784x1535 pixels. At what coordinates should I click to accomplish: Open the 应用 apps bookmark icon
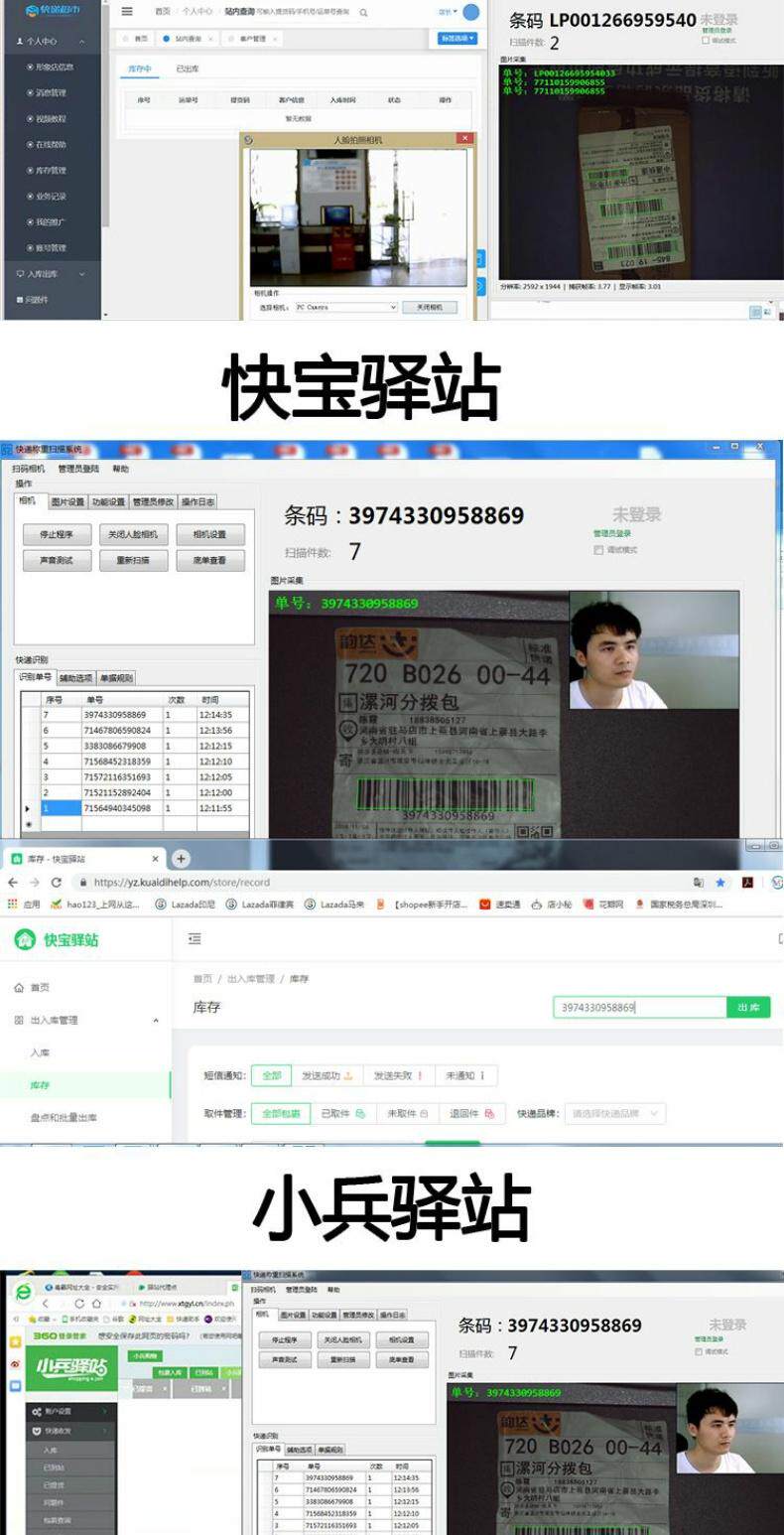(x=25, y=905)
